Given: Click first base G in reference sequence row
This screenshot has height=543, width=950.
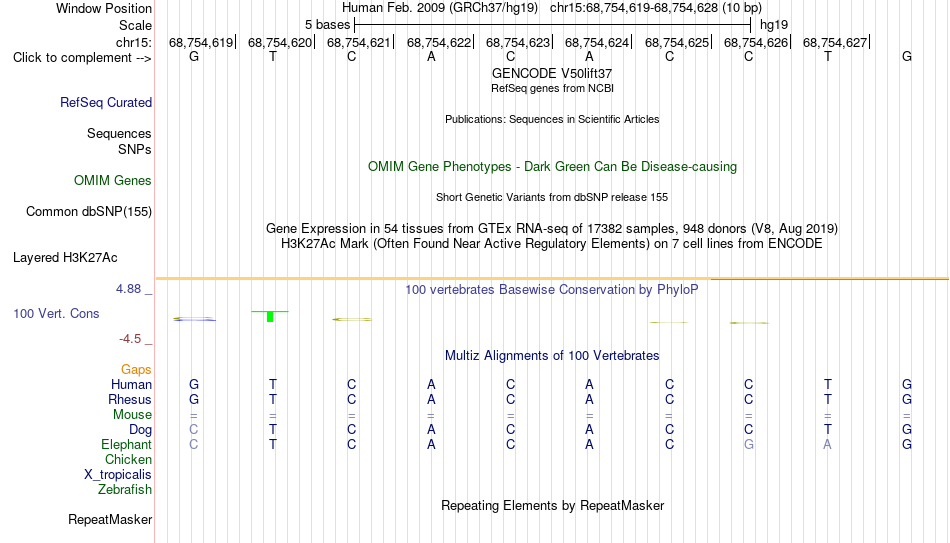Looking at the screenshot, I should point(194,56).
